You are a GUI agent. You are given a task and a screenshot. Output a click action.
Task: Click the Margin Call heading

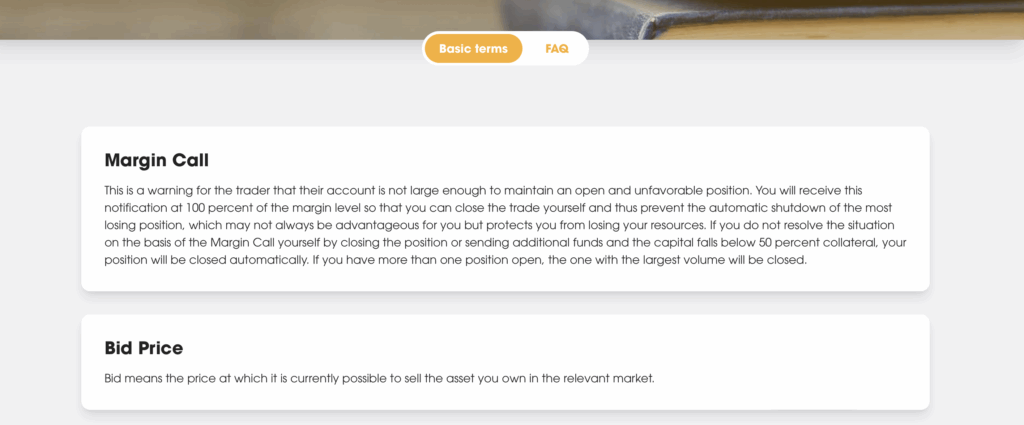[x=156, y=160]
